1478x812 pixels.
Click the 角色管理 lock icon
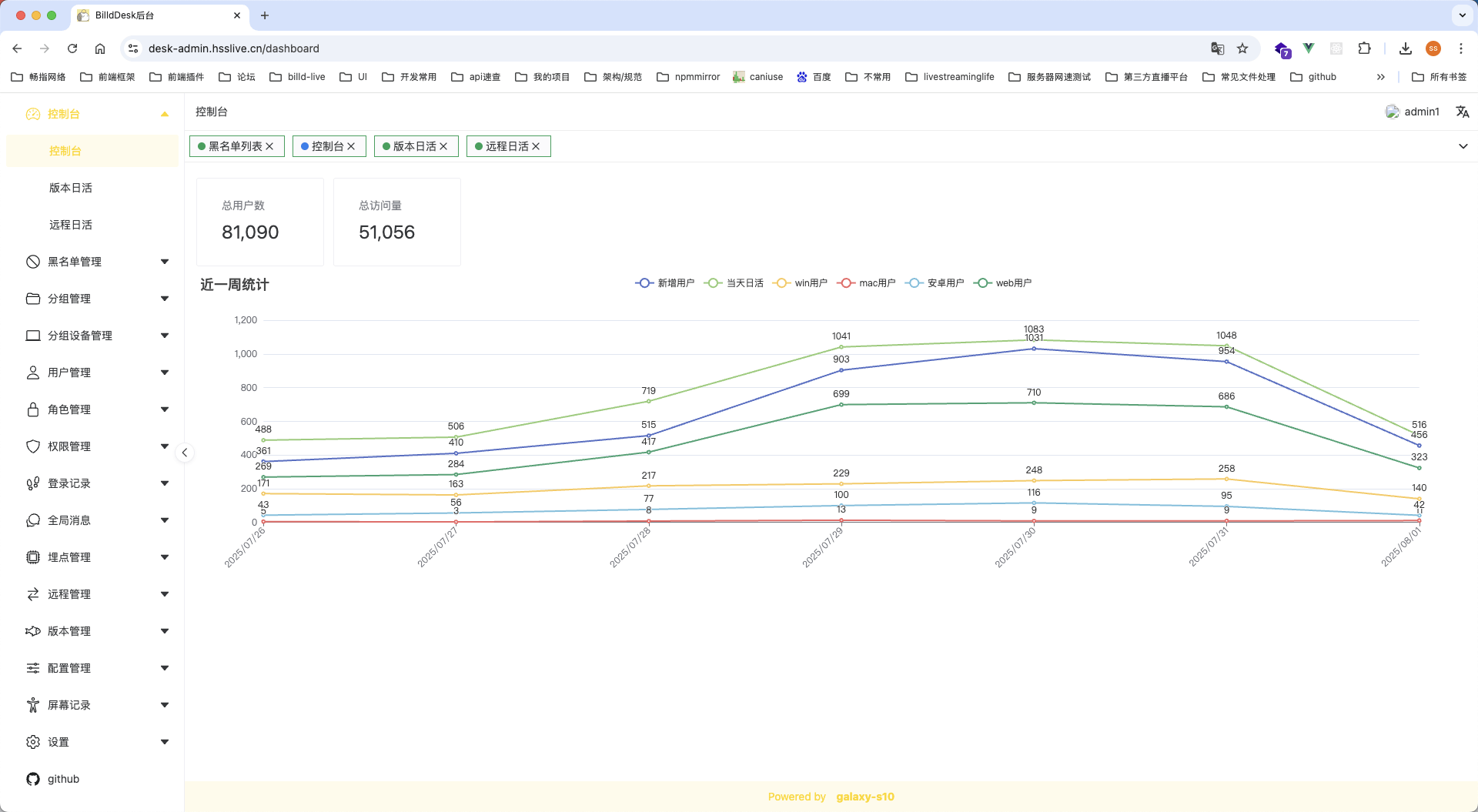pos(33,409)
